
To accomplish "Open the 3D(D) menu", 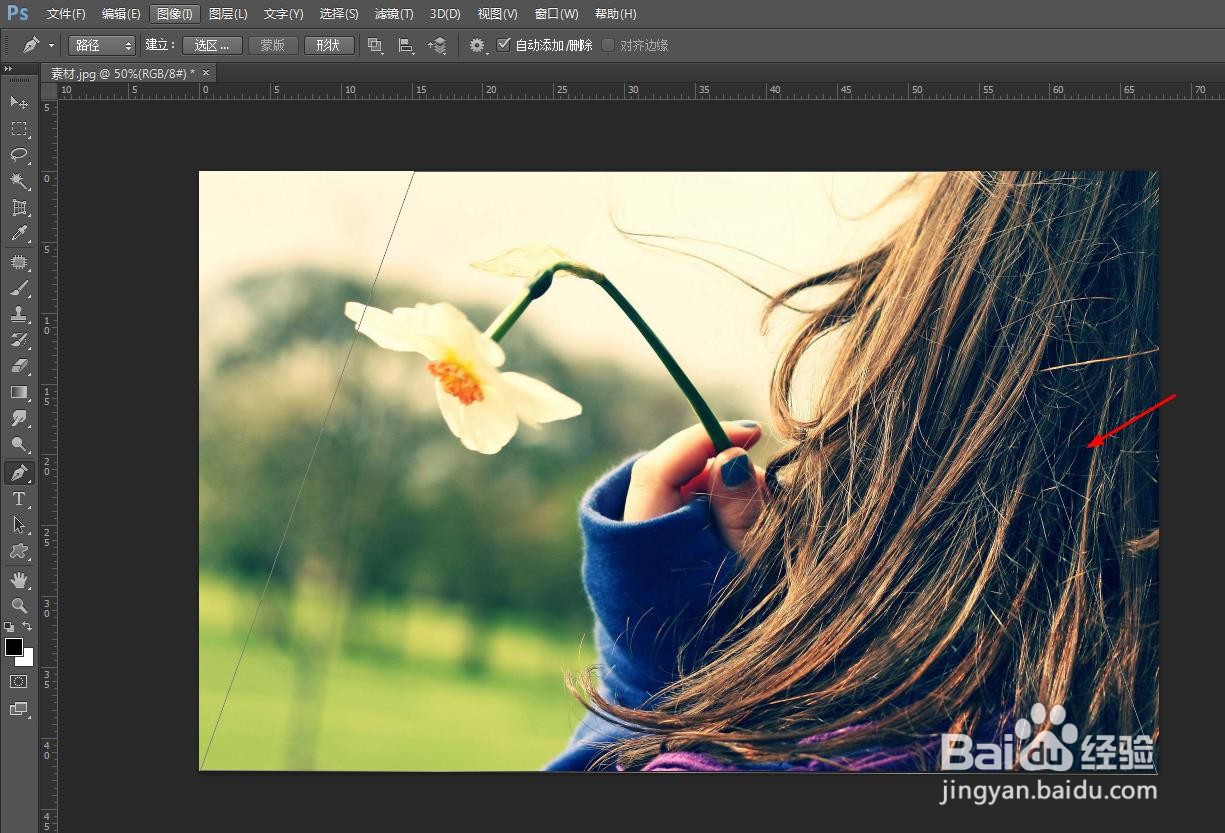I will tap(445, 14).
